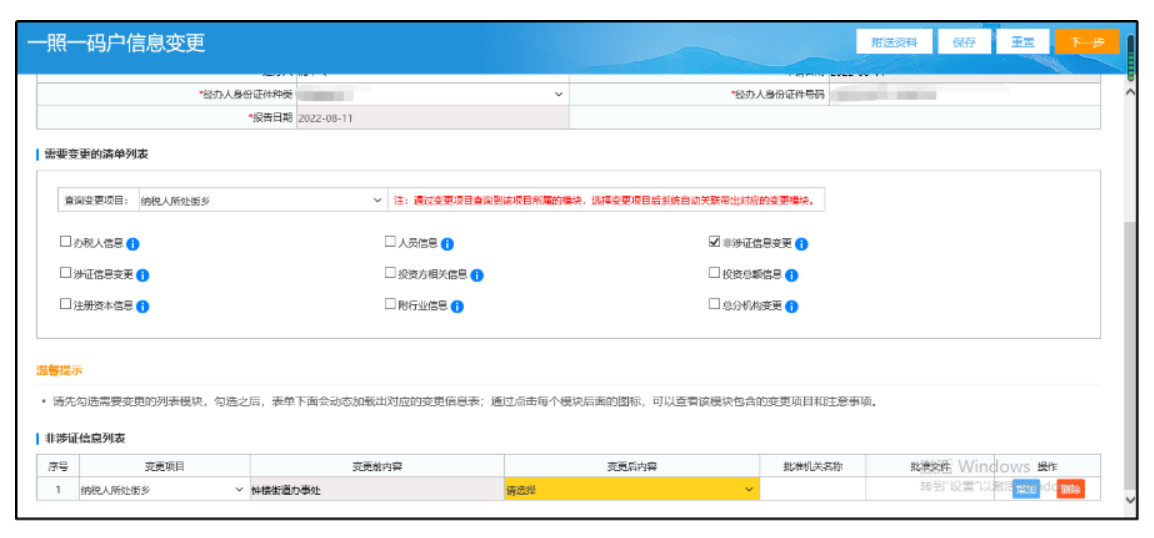Expand the yellow 变更后内容 请选择 dropdown

630,490
